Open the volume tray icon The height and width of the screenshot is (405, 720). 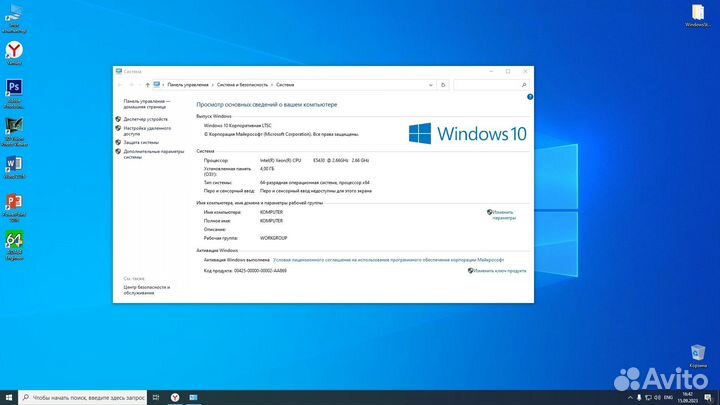[657, 398]
